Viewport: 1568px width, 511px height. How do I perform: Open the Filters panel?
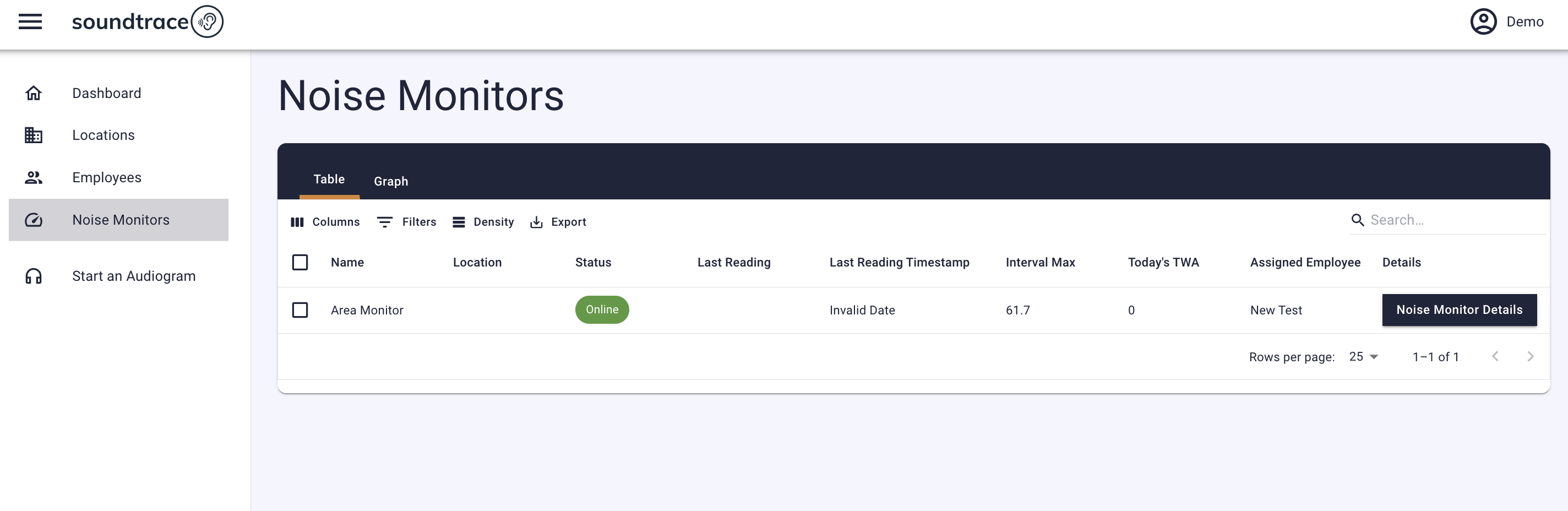[407, 222]
